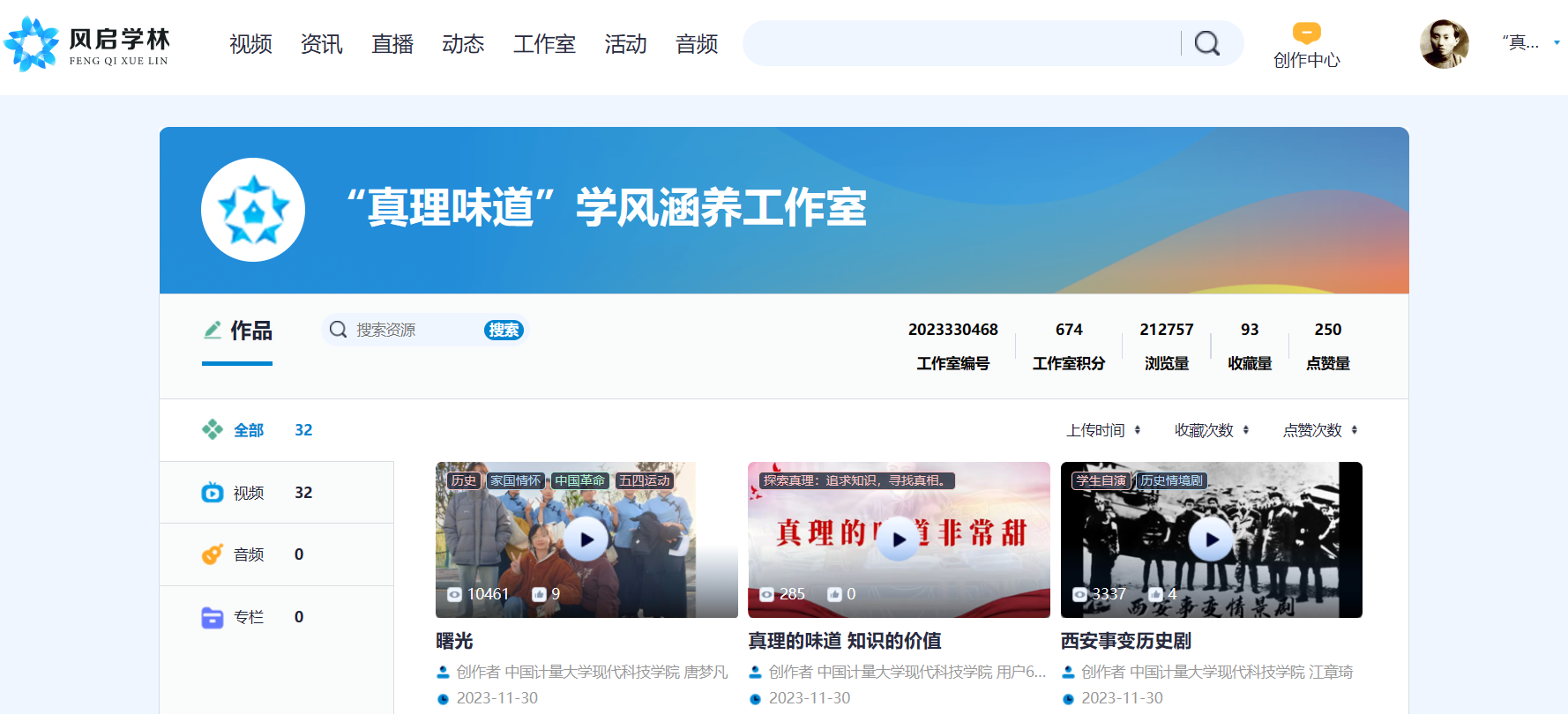Sort works by 收藏次数

click(1212, 430)
